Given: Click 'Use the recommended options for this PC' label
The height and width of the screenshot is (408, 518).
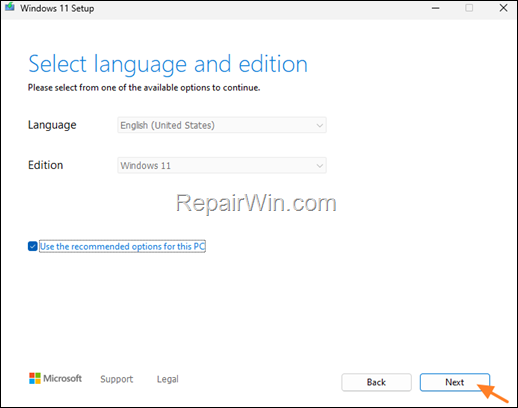Looking at the screenshot, I should click(x=122, y=246).
